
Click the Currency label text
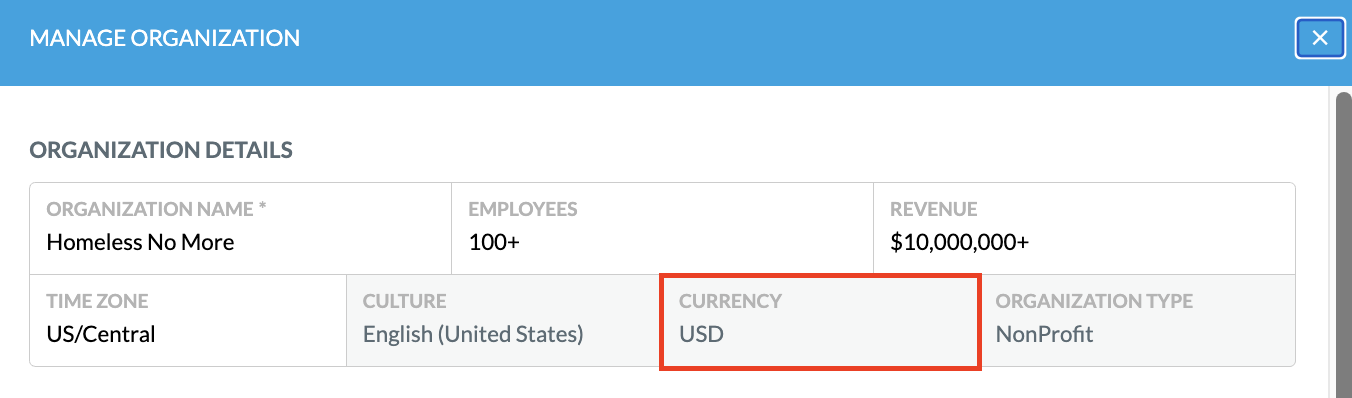[x=730, y=301]
